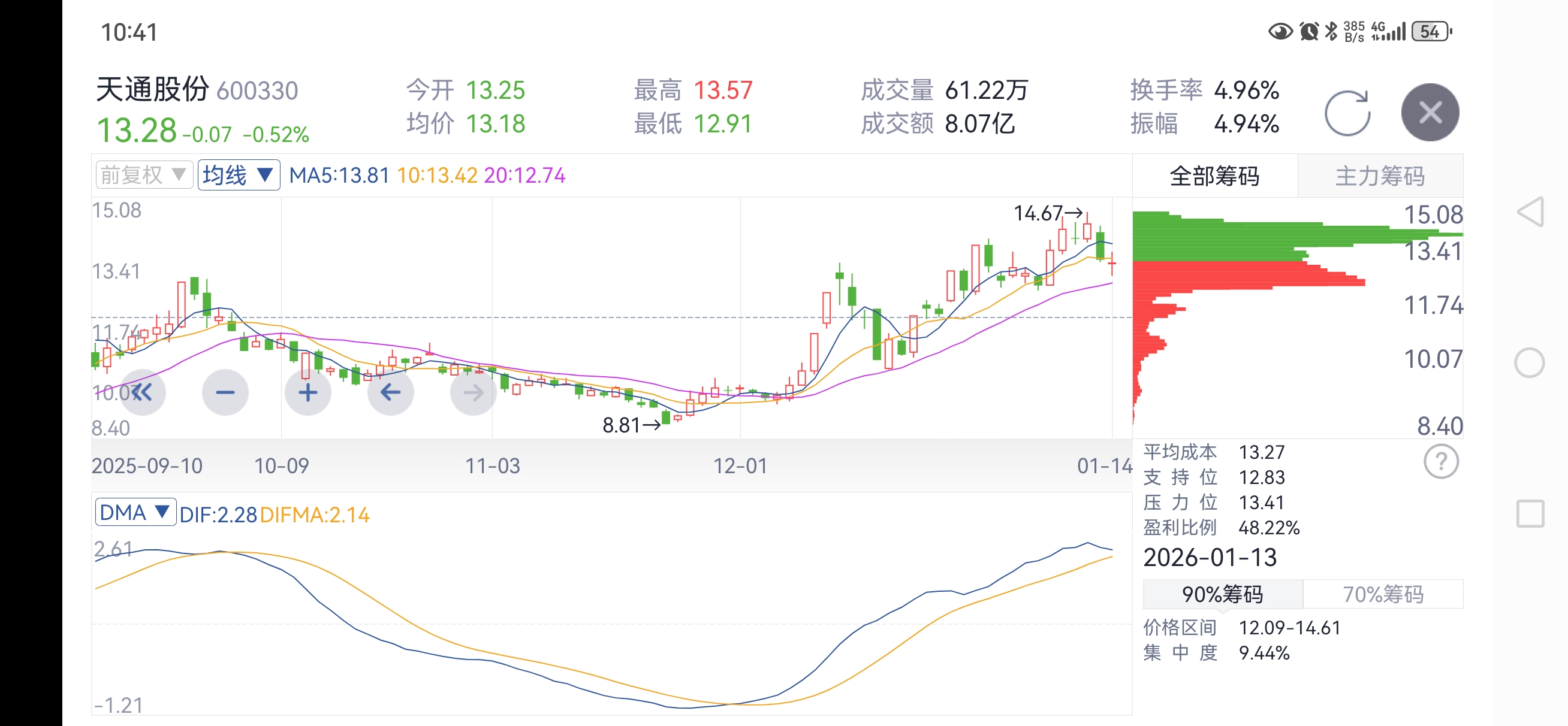
Task: Select the 90%筹码 option
Action: tap(1222, 594)
